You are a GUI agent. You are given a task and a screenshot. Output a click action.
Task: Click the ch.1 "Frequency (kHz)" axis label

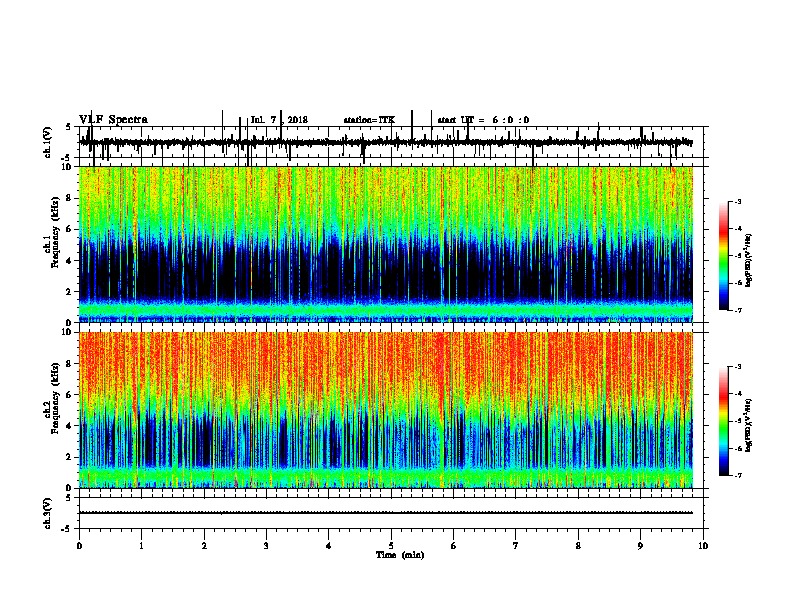point(55,233)
